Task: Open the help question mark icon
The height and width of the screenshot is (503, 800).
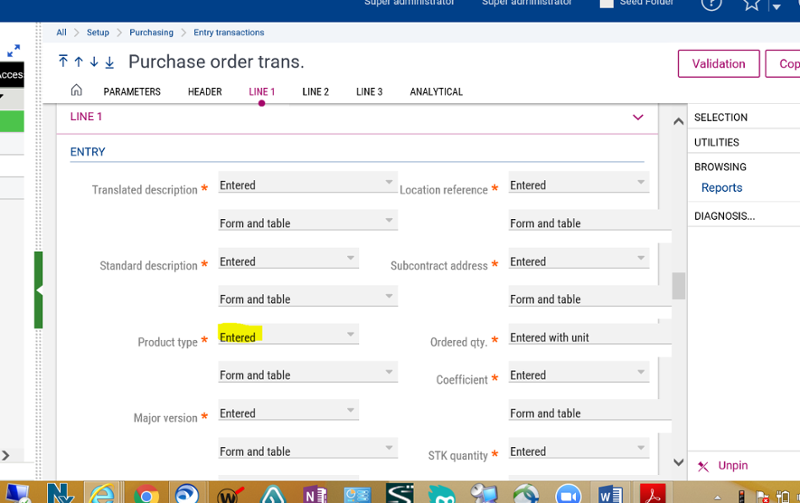Action: tap(711, 4)
